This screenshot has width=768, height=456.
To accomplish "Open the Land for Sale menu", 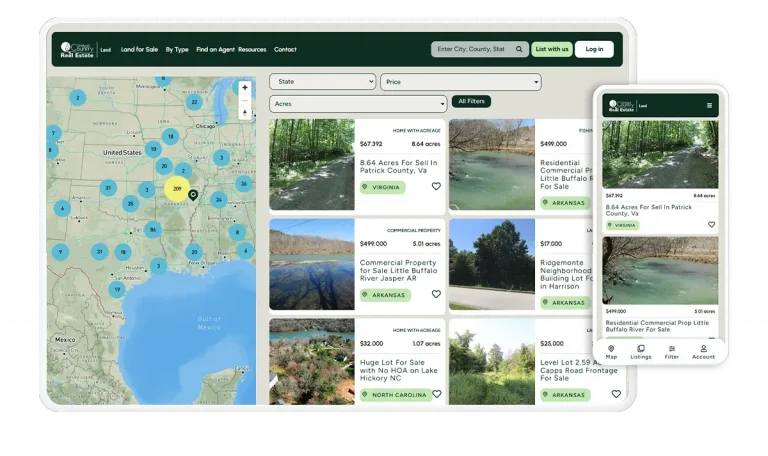I will click(139, 49).
